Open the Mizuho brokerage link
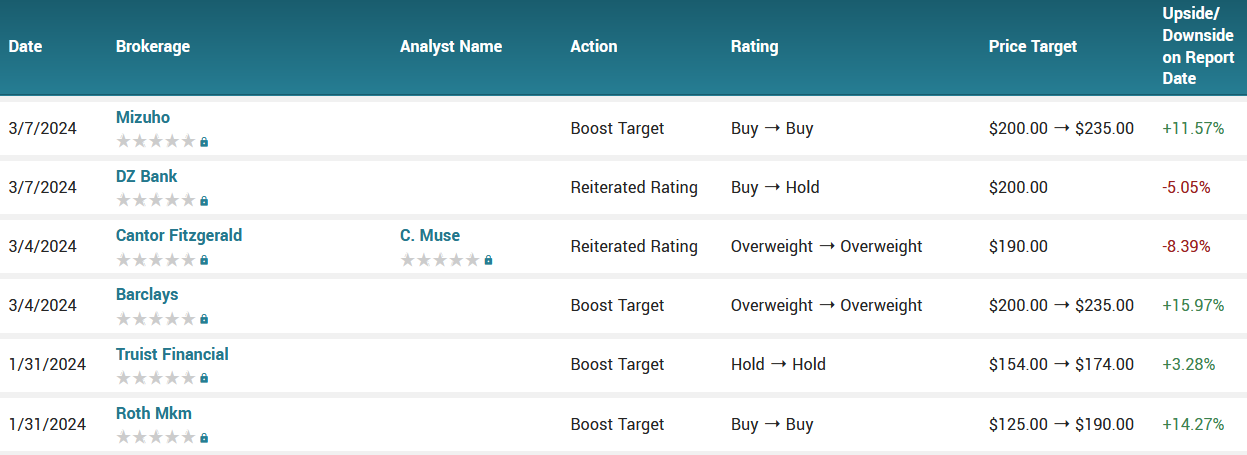The width and height of the screenshot is (1247, 455). pos(143,118)
